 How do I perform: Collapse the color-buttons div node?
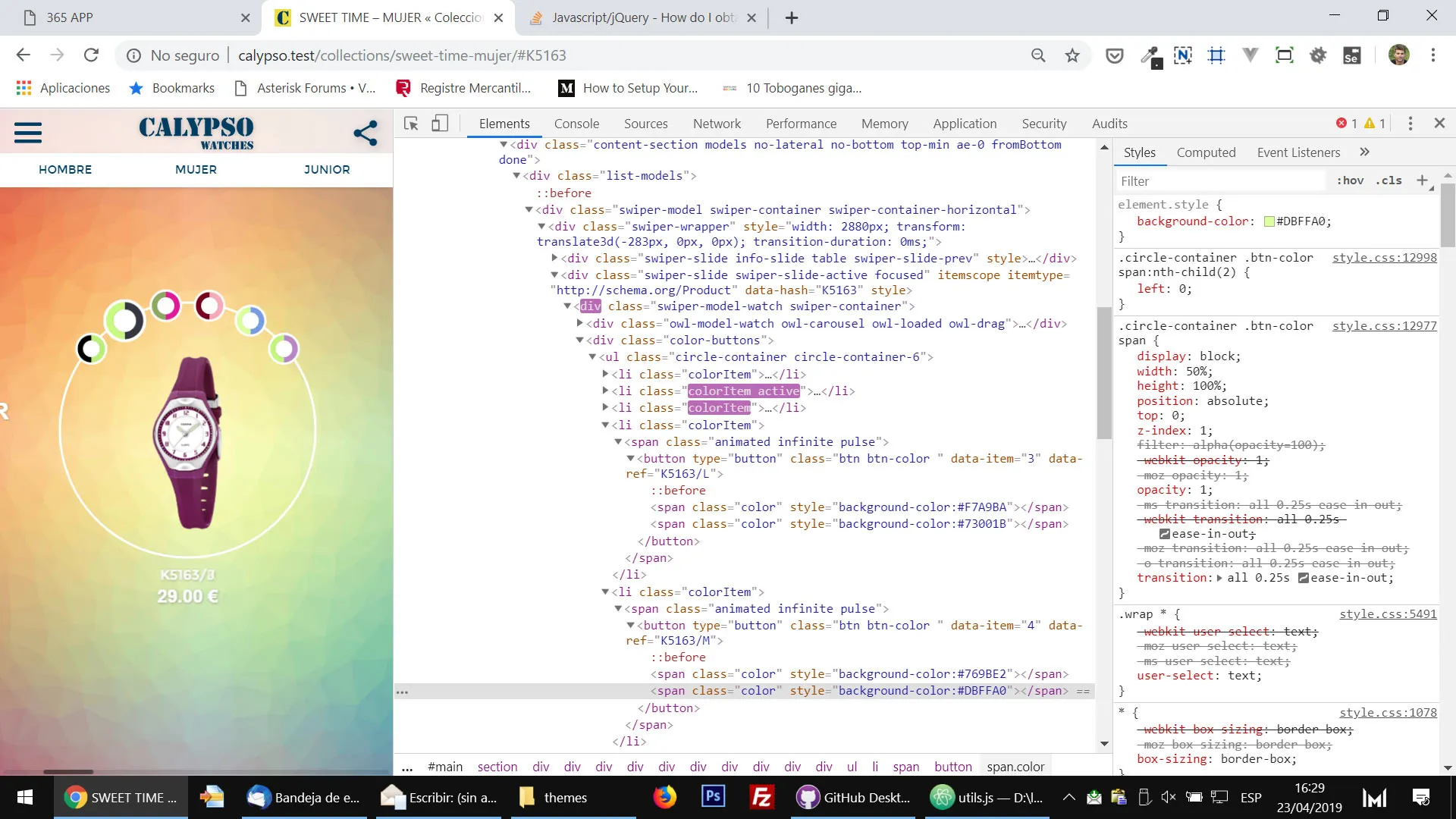point(580,340)
